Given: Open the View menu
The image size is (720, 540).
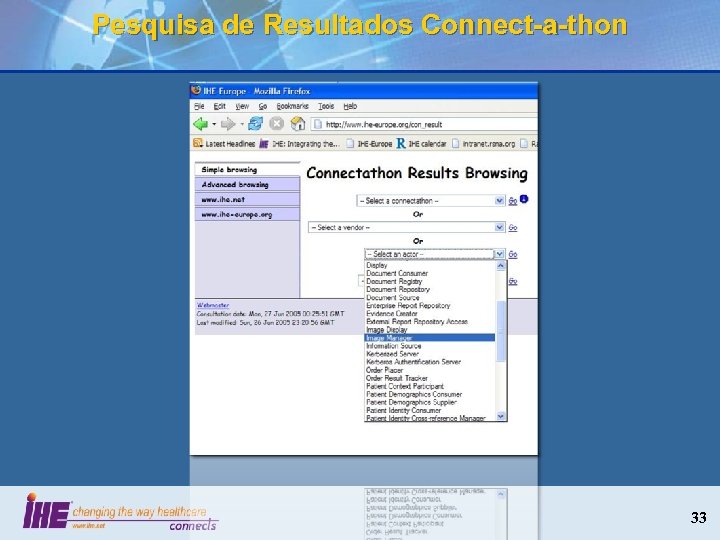Looking at the screenshot, I should tap(242, 106).
